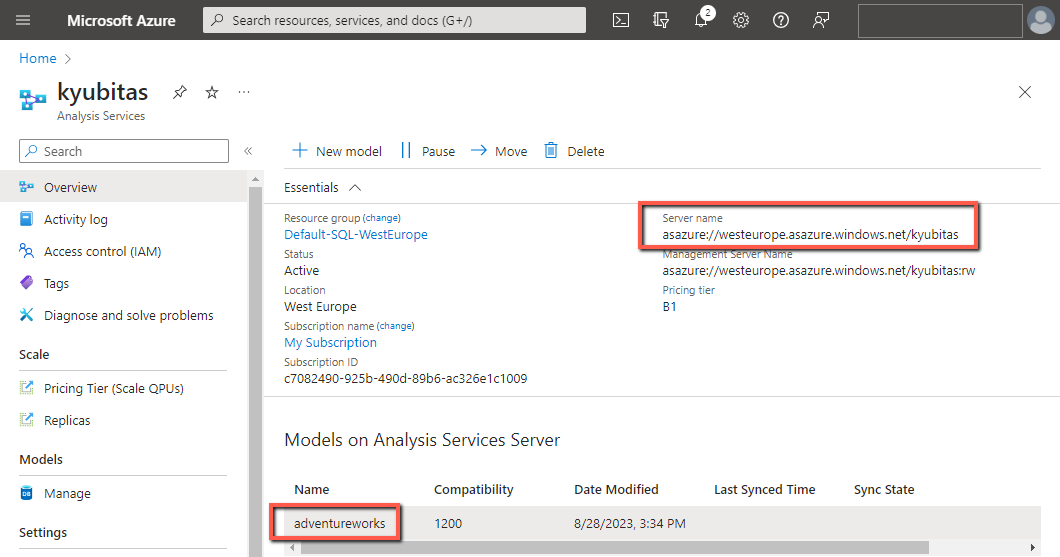Click the B1 pricing tier value
1060x557 pixels.
pos(669,307)
